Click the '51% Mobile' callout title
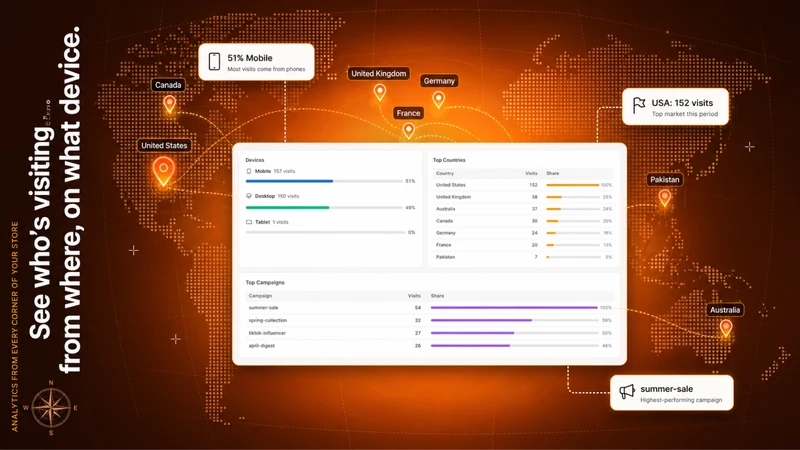Viewport: 800px width, 450px height. pos(250,58)
